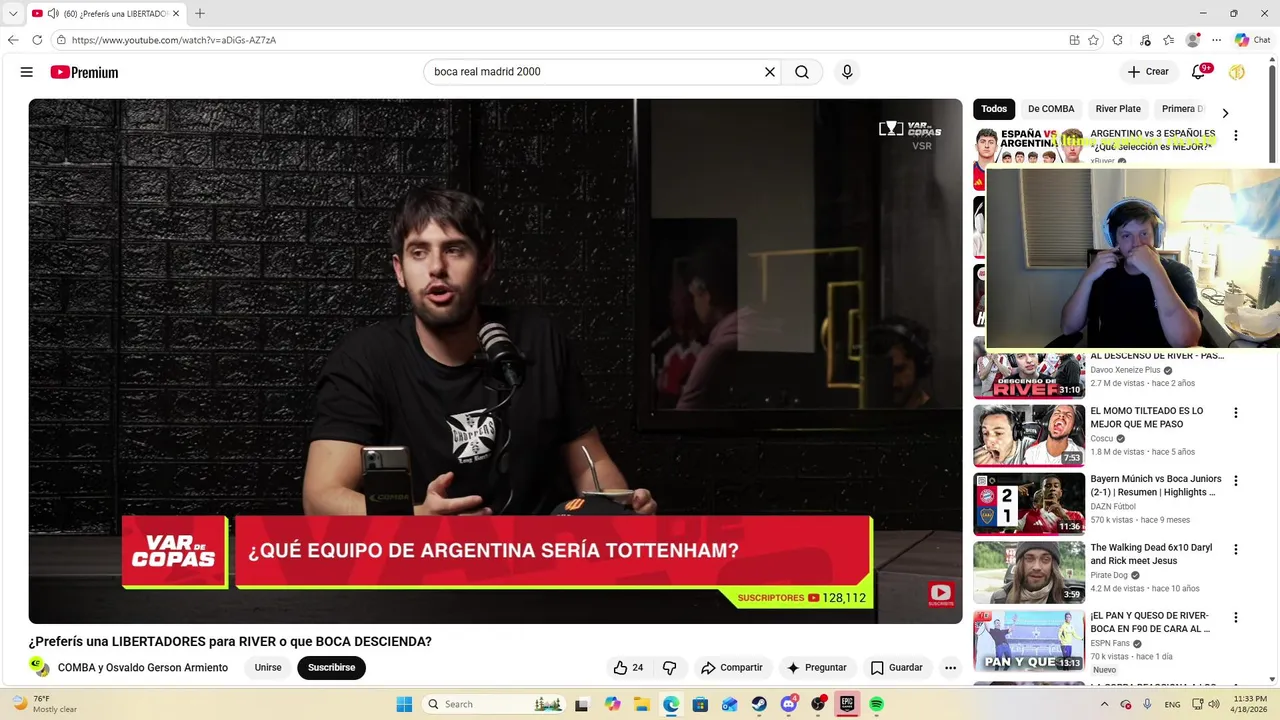
Task: Reload the page
Action: click(x=37, y=40)
